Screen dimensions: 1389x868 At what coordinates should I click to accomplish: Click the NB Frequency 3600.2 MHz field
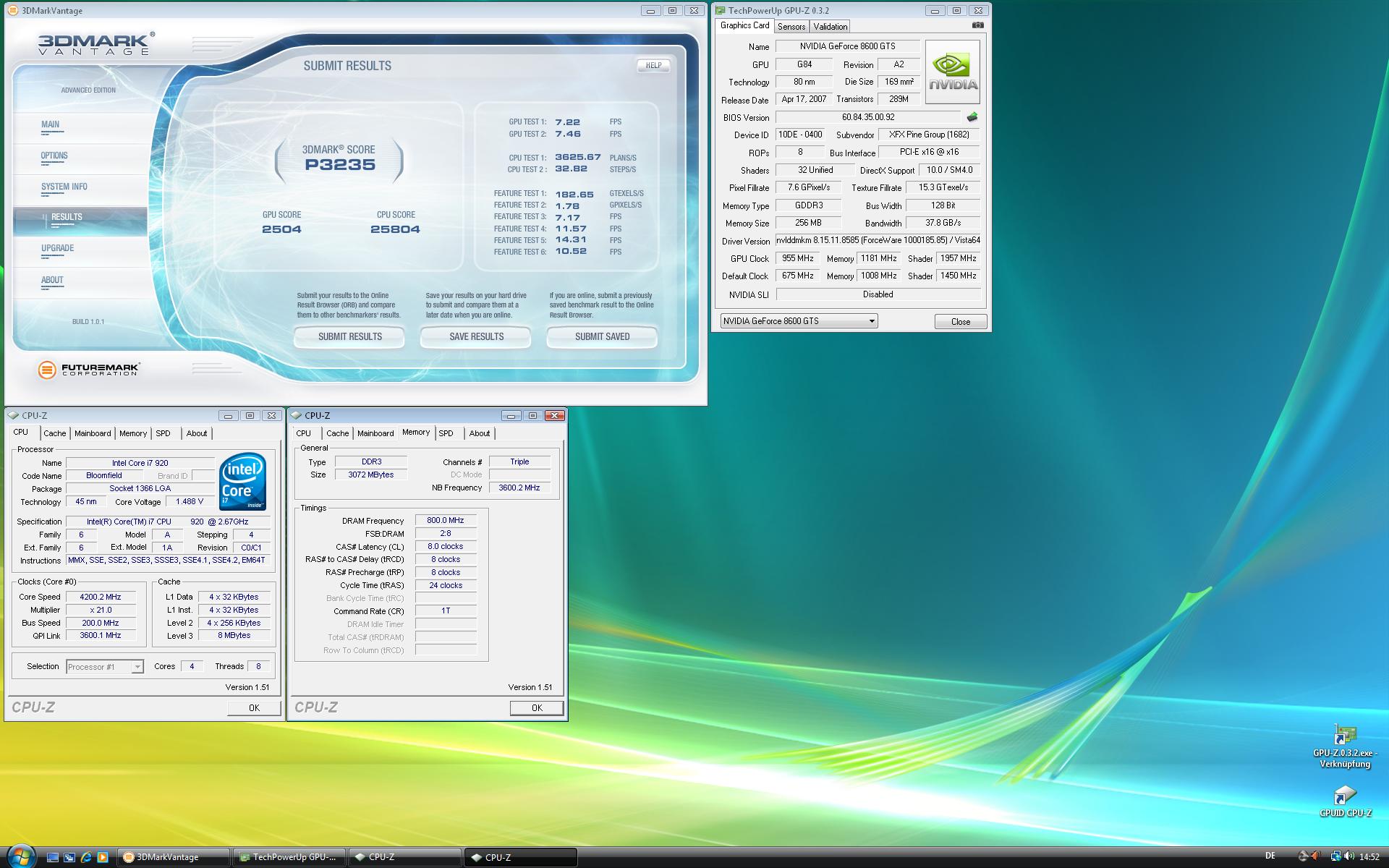(519, 488)
